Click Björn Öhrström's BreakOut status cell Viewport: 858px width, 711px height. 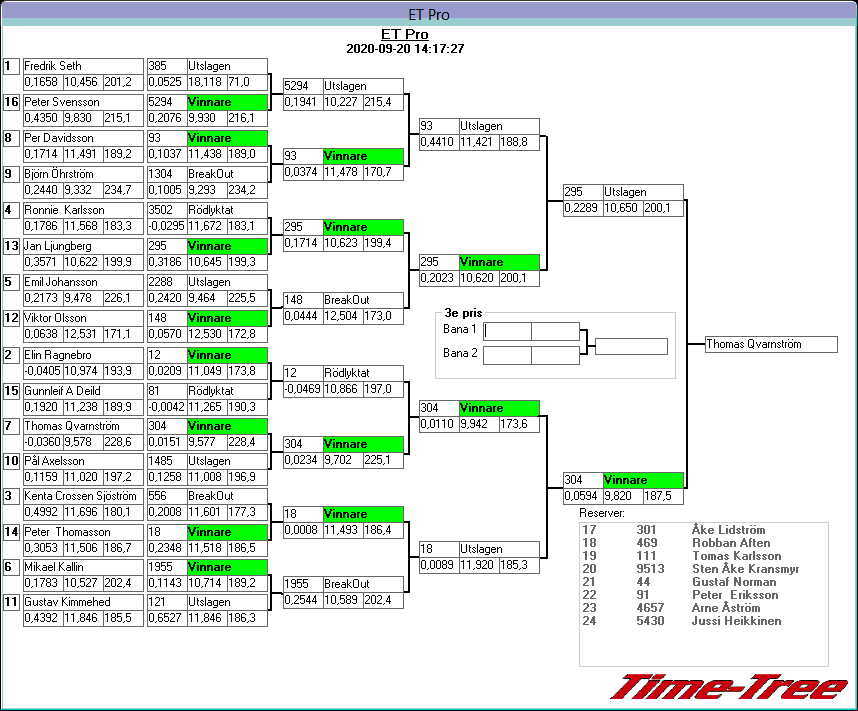coord(226,174)
